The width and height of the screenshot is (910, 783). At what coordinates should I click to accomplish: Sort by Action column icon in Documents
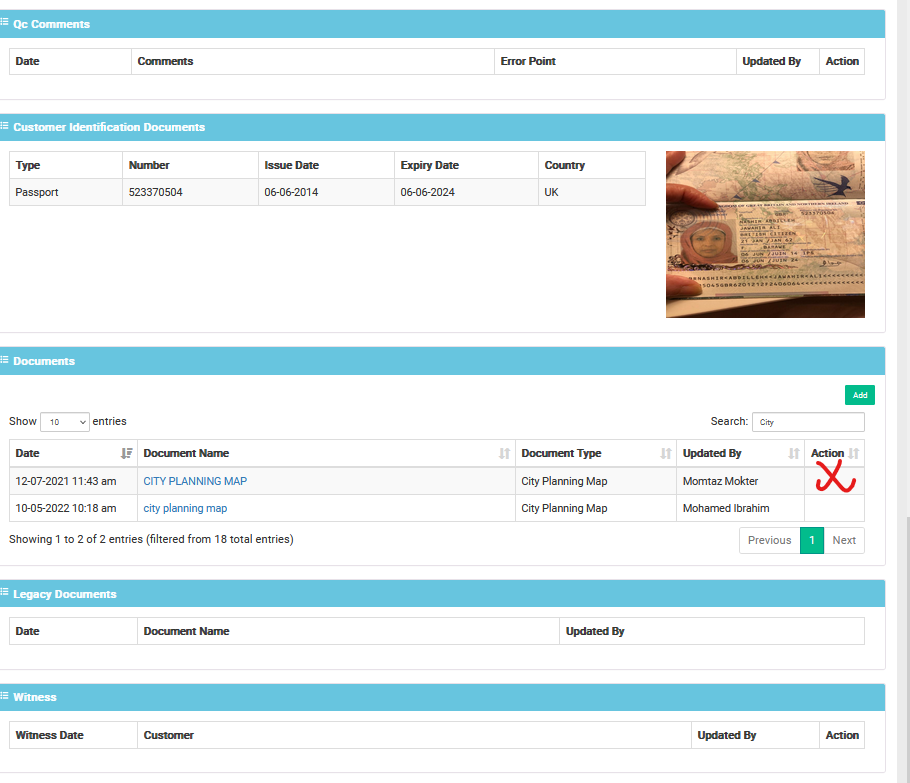pos(853,453)
